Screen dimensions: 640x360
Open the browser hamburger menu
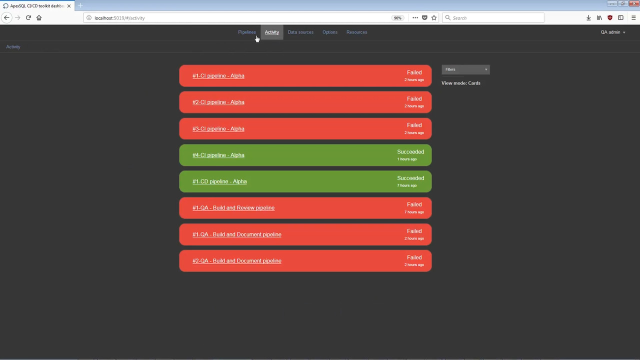pyautogui.click(x=633, y=18)
